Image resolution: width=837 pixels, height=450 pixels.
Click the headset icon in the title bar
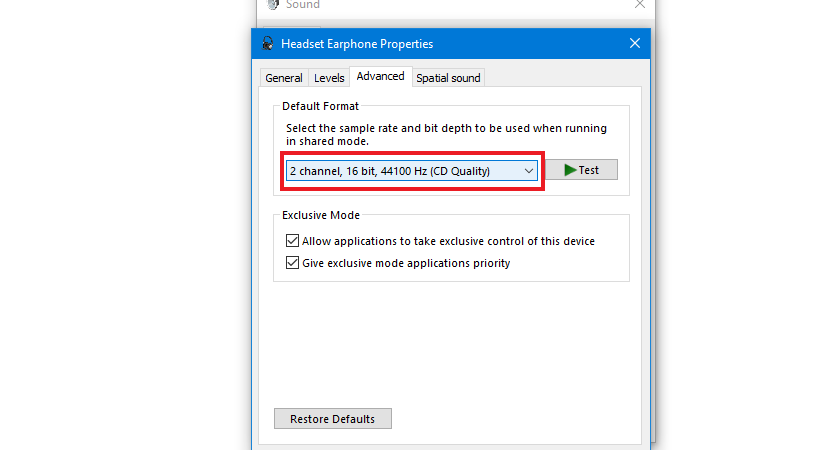pyautogui.click(x=268, y=43)
